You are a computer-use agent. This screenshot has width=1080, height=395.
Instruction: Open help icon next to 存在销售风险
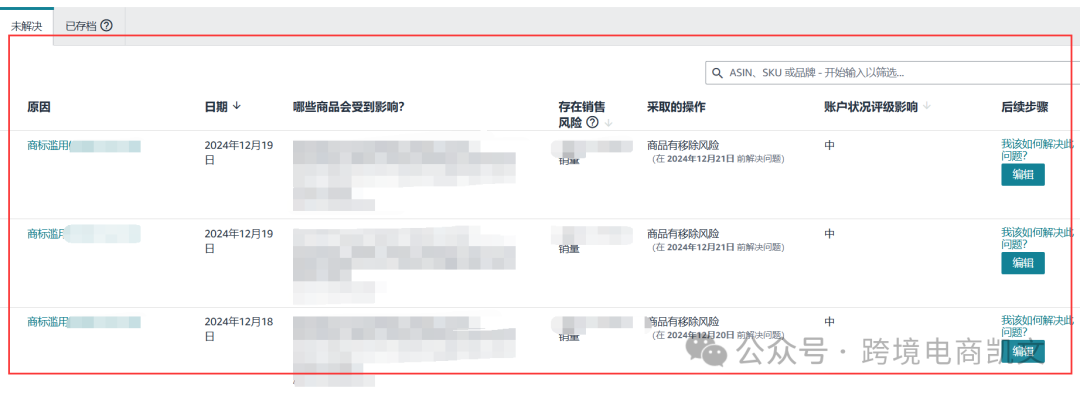click(x=592, y=123)
